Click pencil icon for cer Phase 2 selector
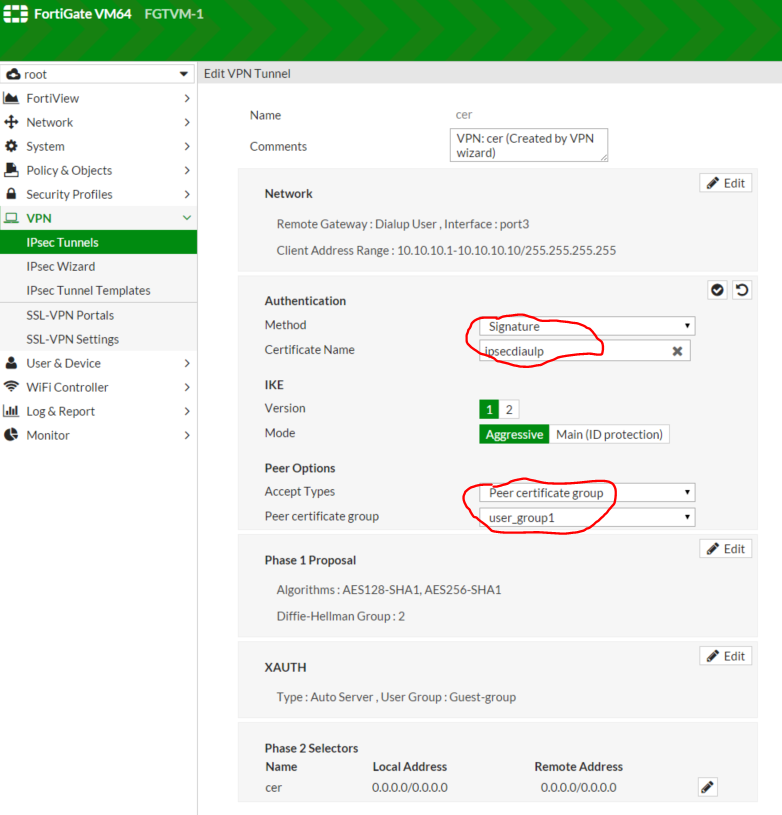This screenshot has width=782, height=815. click(708, 787)
